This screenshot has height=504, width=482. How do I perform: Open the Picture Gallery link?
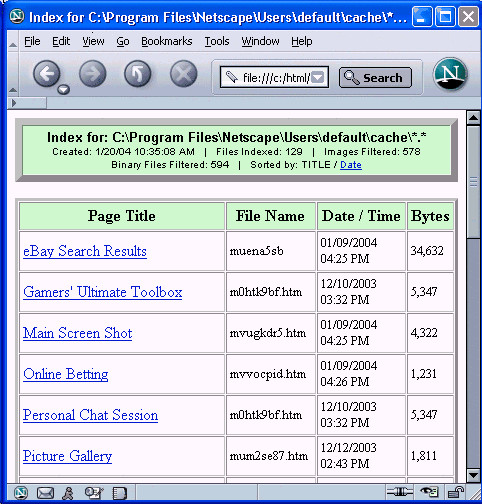67,456
